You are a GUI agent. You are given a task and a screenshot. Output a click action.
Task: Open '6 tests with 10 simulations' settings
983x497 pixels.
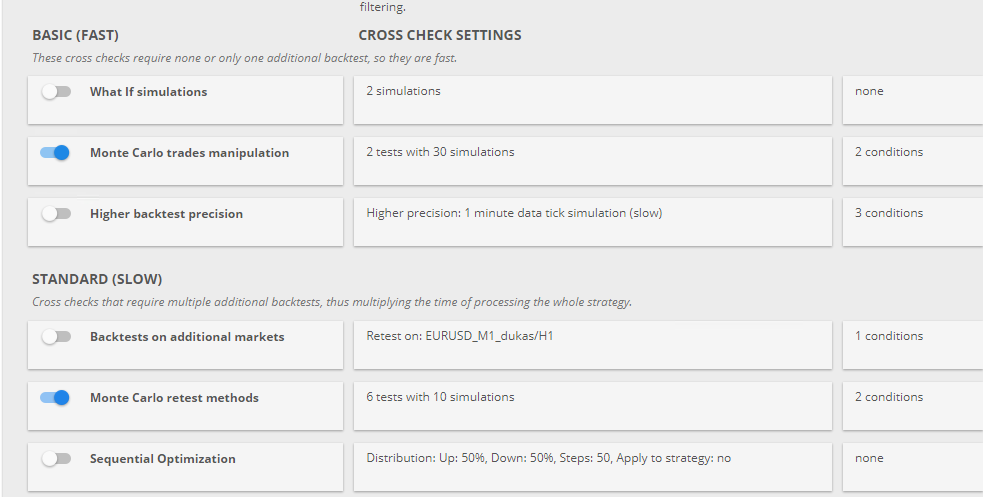tap(592, 406)
